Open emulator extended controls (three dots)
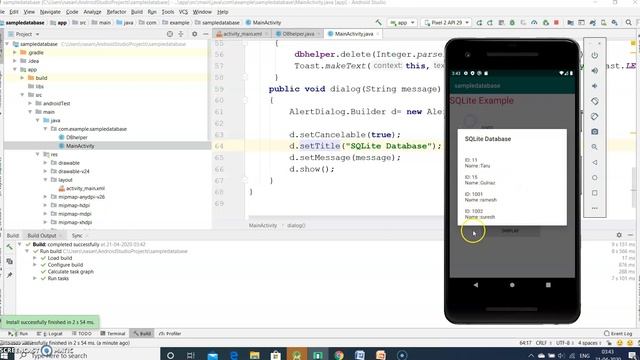This screenshot has width=640, height=360. coord(595,208)
